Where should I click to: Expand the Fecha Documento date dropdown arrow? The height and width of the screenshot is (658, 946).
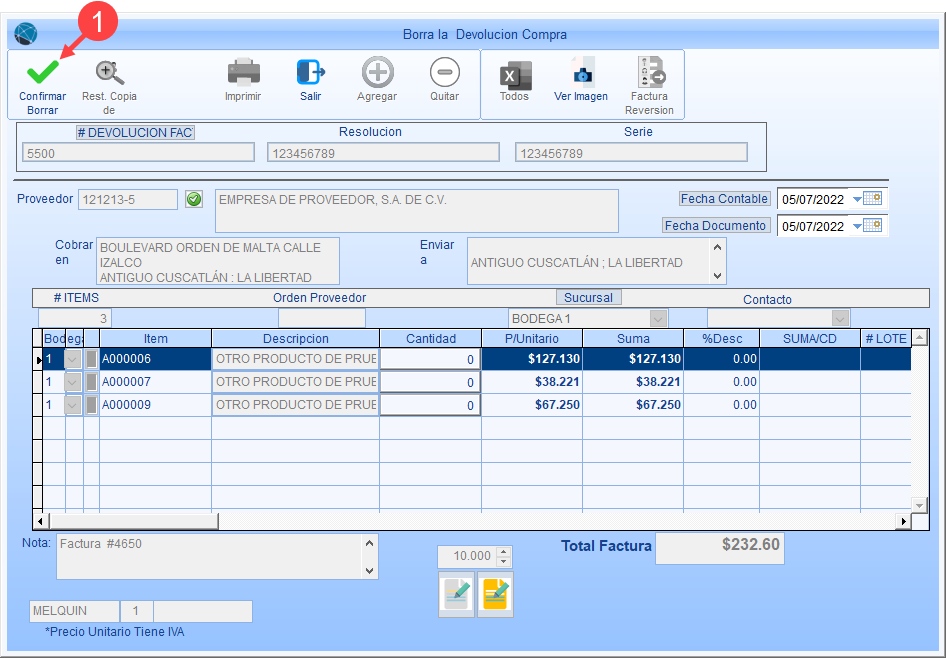857,226
